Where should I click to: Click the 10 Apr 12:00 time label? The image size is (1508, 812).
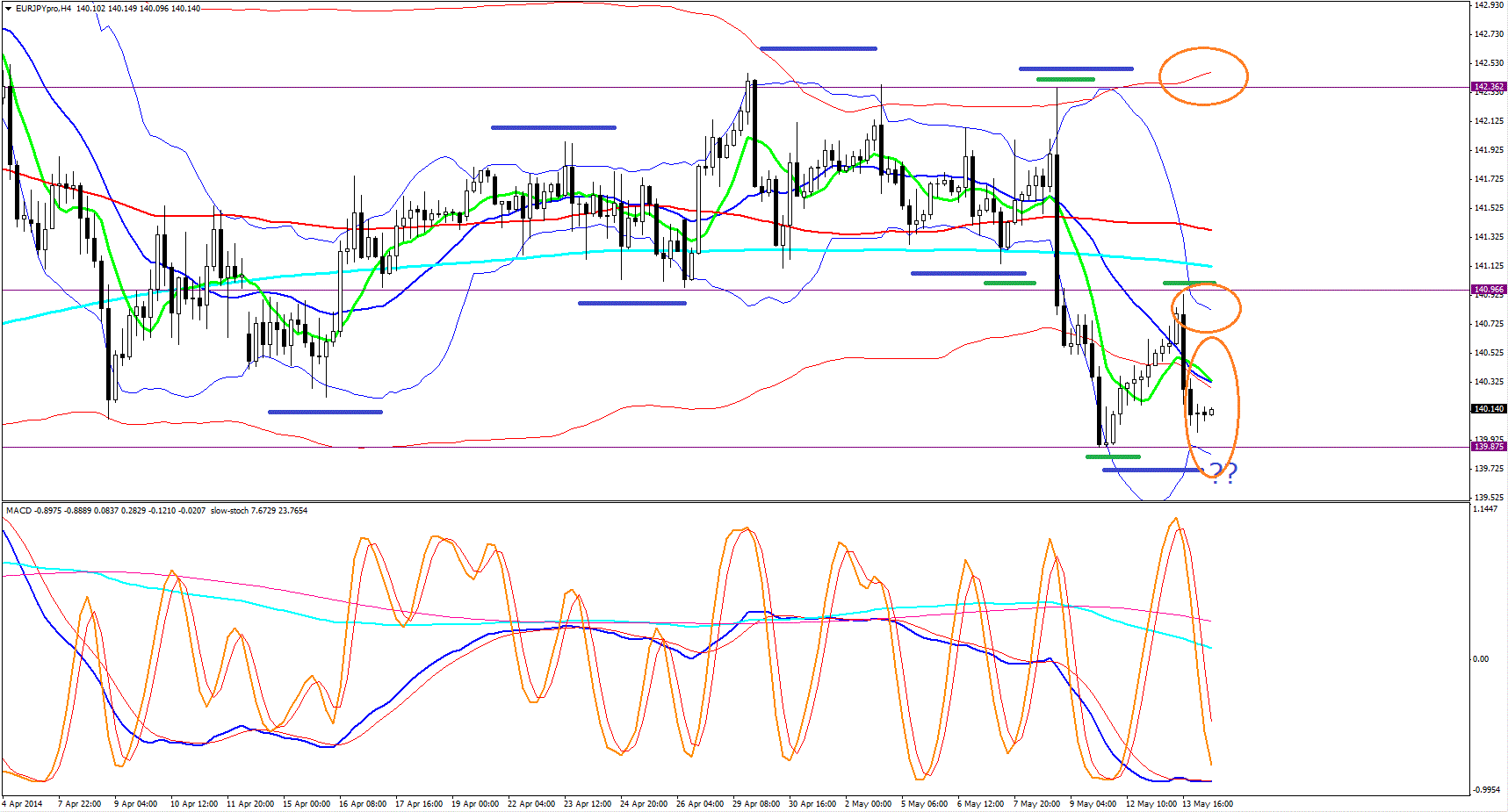194,803
